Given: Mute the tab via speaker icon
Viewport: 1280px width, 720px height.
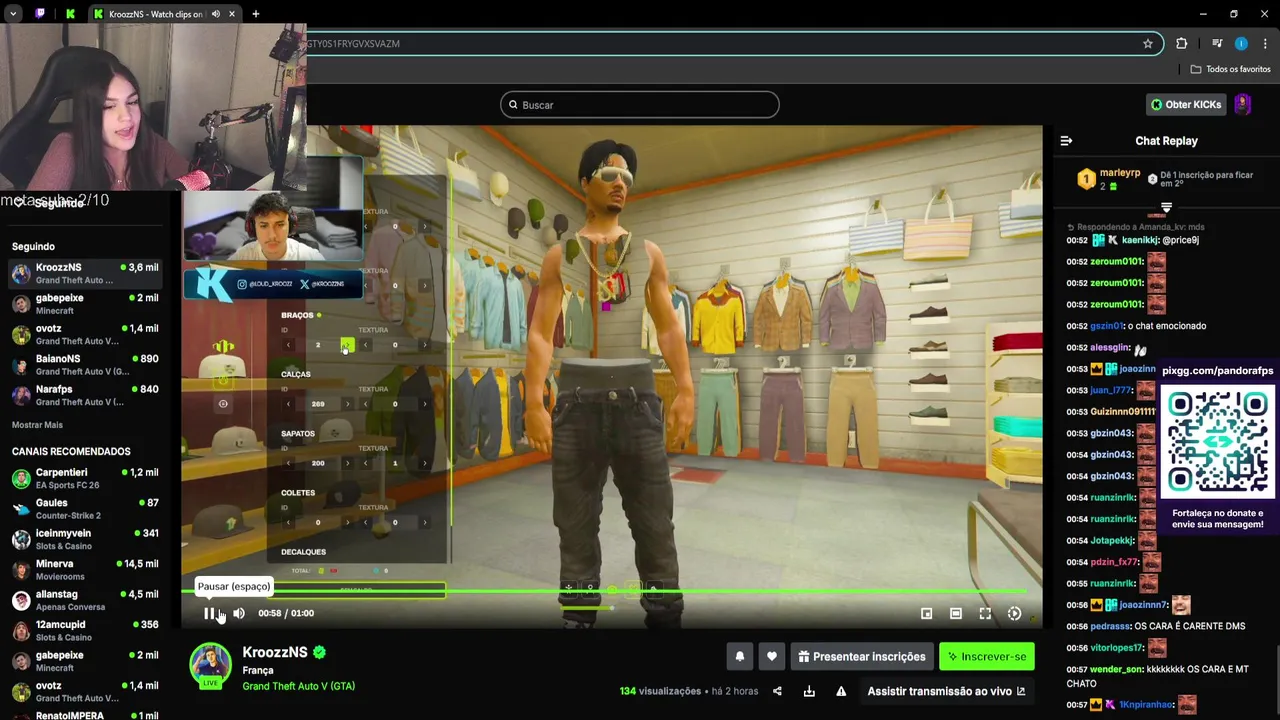Looking at the screenshot, I should point(216,14).
